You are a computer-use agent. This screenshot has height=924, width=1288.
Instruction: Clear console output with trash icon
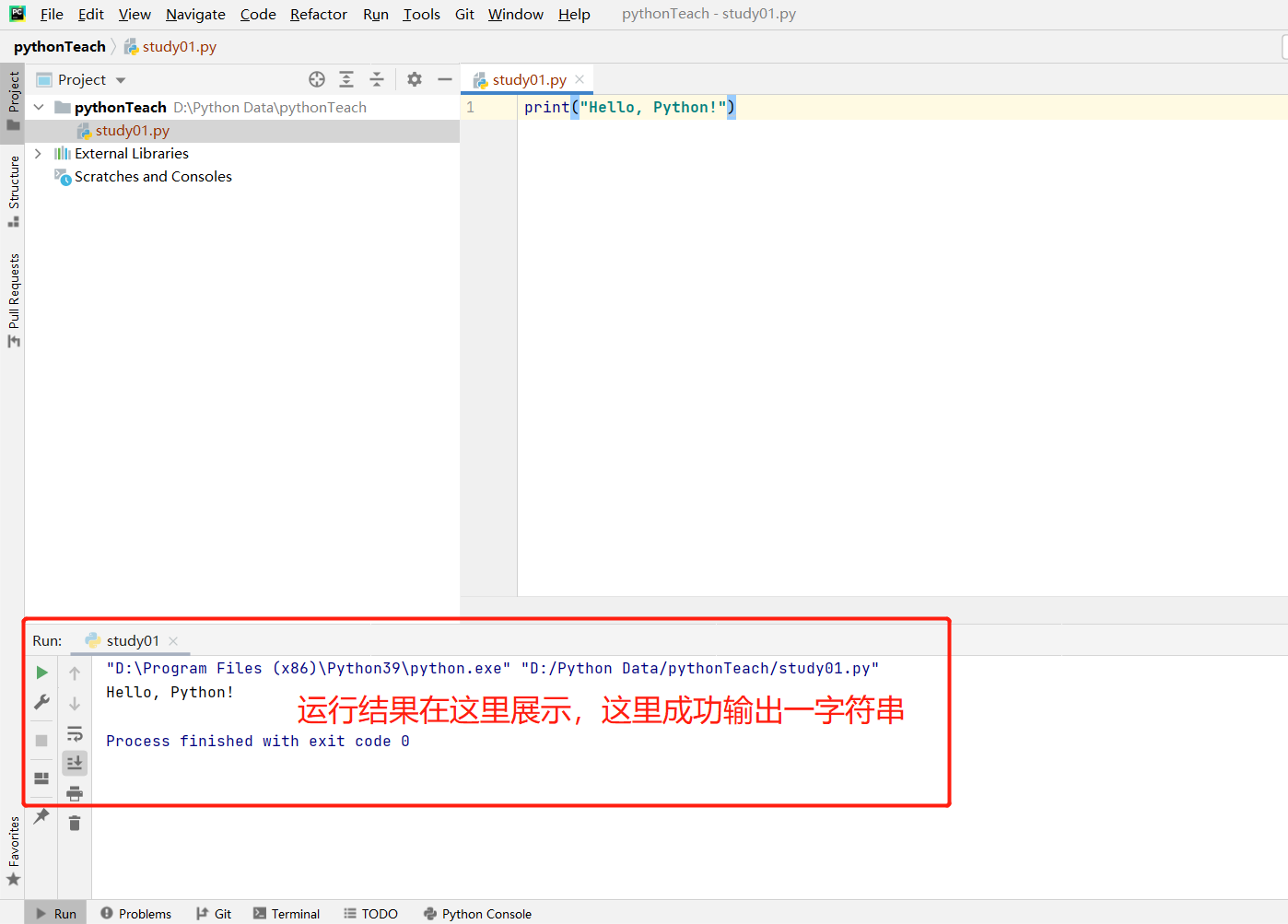[75, 823]
